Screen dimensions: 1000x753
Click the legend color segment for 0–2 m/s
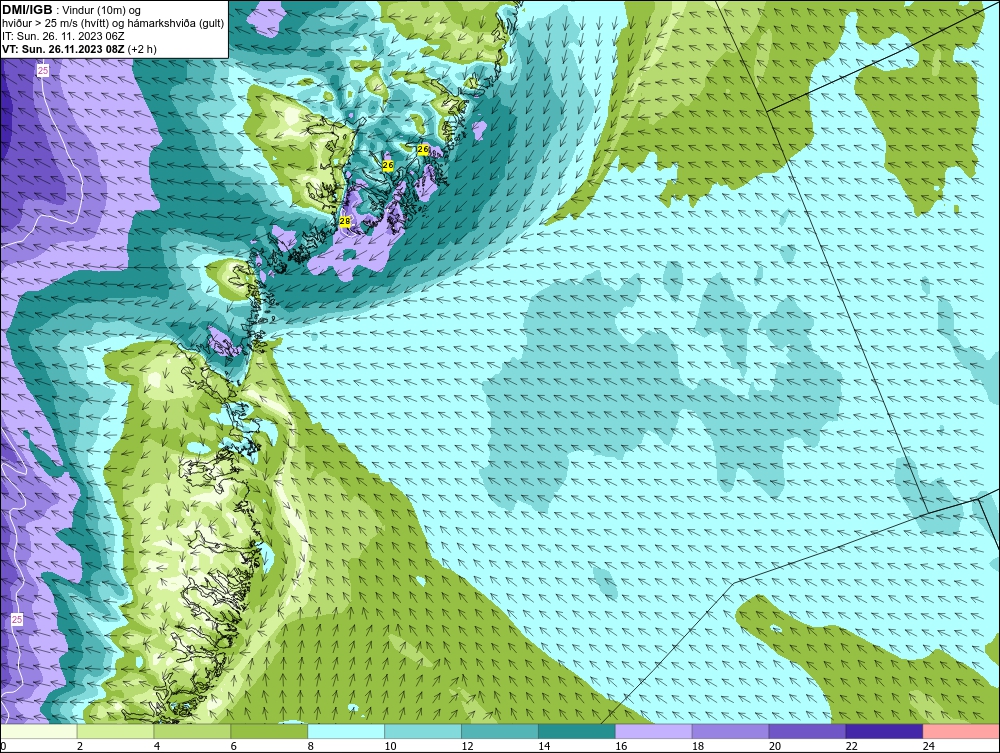coord(39,731)
